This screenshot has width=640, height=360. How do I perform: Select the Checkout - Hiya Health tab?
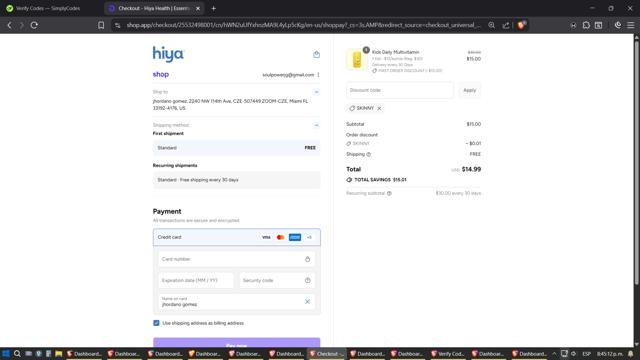coord(154,8)
